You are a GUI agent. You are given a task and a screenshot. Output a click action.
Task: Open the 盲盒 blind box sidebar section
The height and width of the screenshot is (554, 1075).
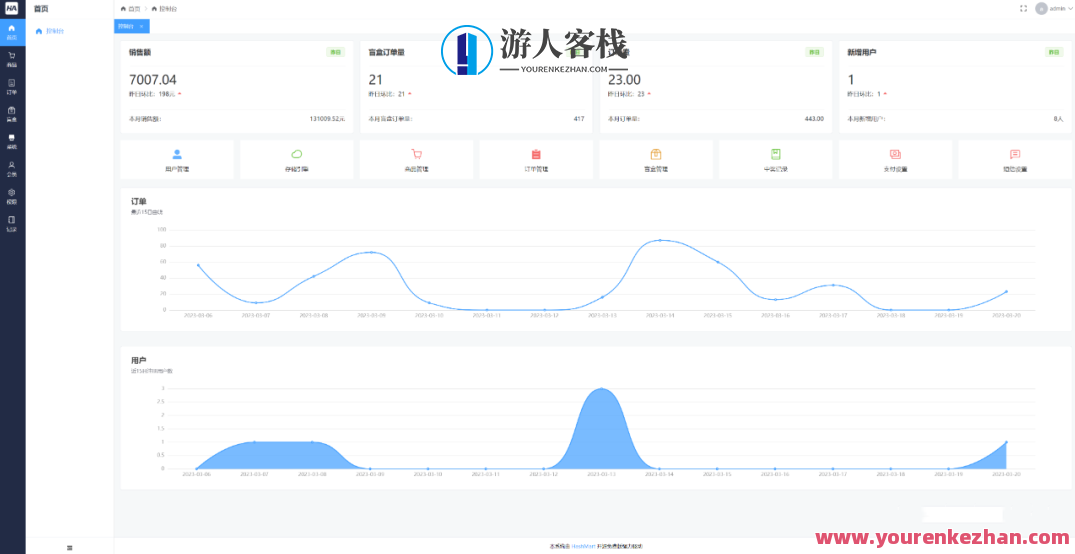pos(12,114)
